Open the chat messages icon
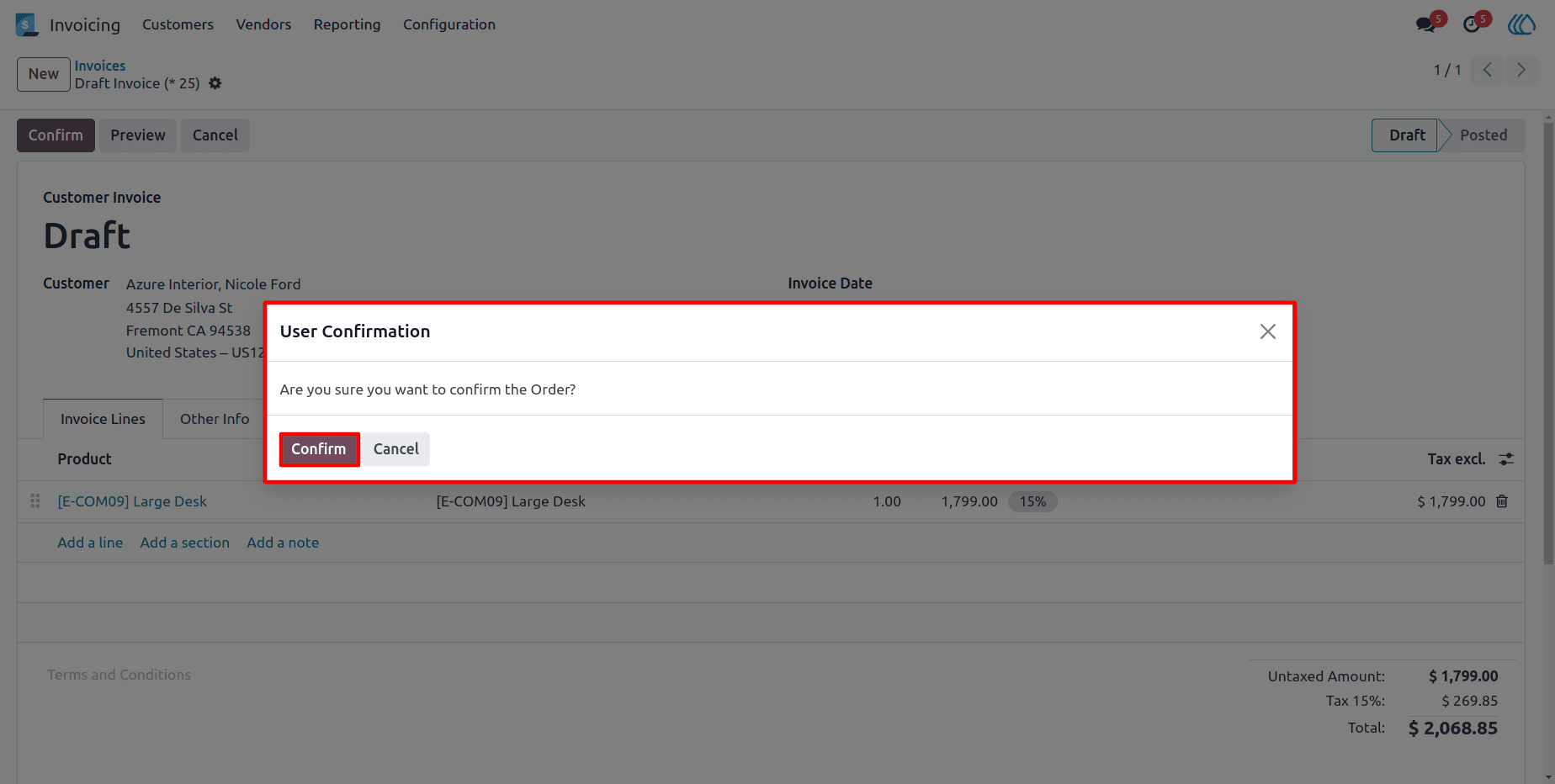Screen dimensions: 1555x784 click(1427, 24)
